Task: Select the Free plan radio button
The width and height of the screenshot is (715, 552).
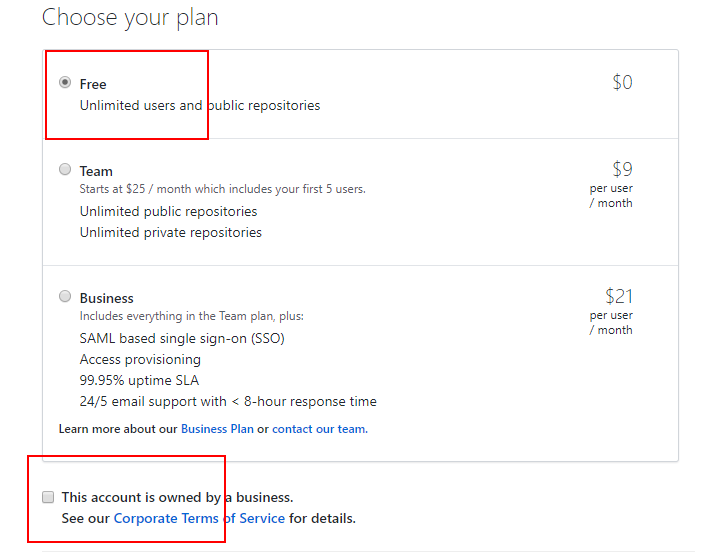Action: coord(65,83)
